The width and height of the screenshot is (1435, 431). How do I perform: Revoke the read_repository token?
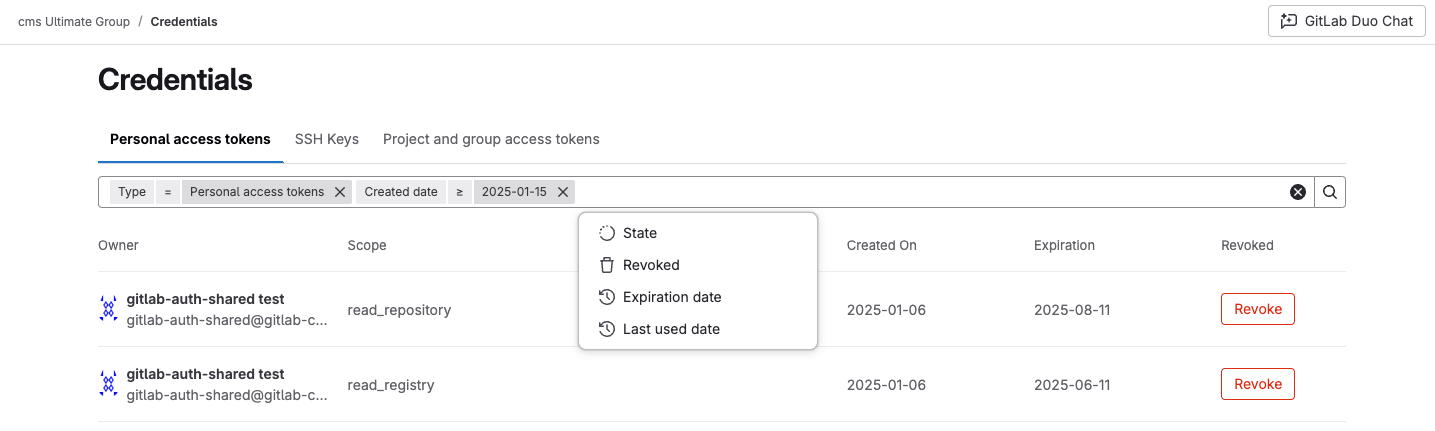[x=1258, y=309]
